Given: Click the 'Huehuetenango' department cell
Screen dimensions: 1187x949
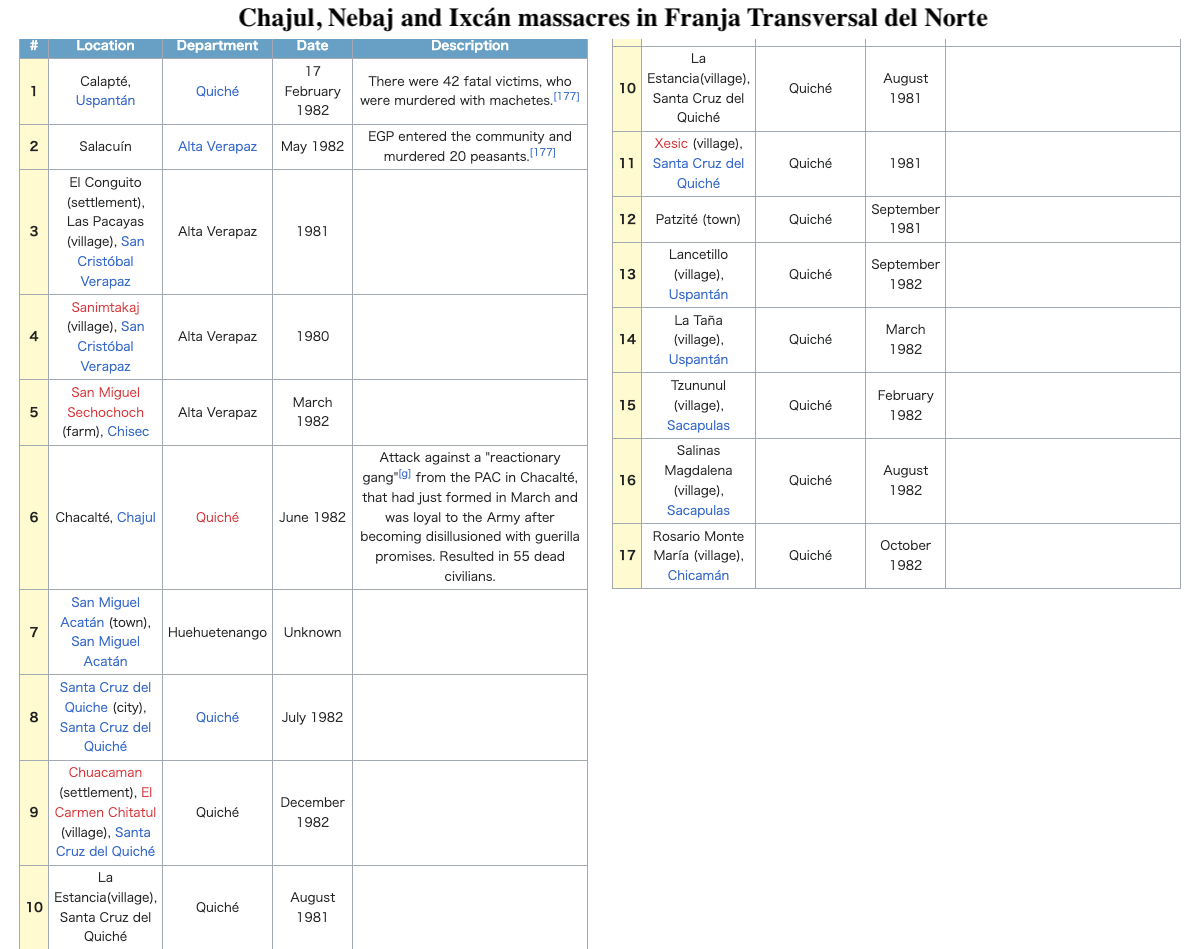Looking at the screenshot, I should (217, 633).
